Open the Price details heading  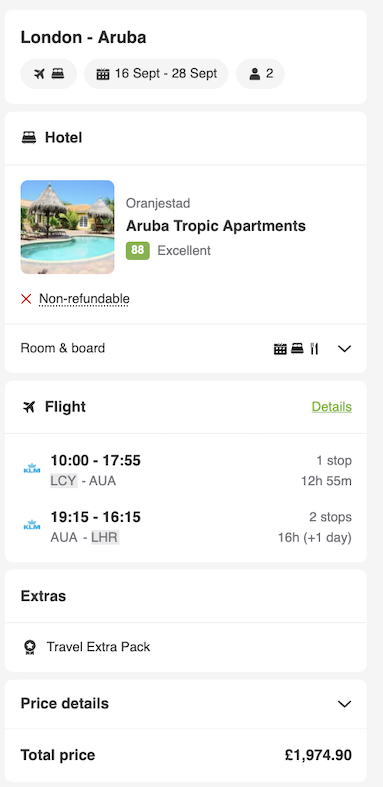(65, 704)
